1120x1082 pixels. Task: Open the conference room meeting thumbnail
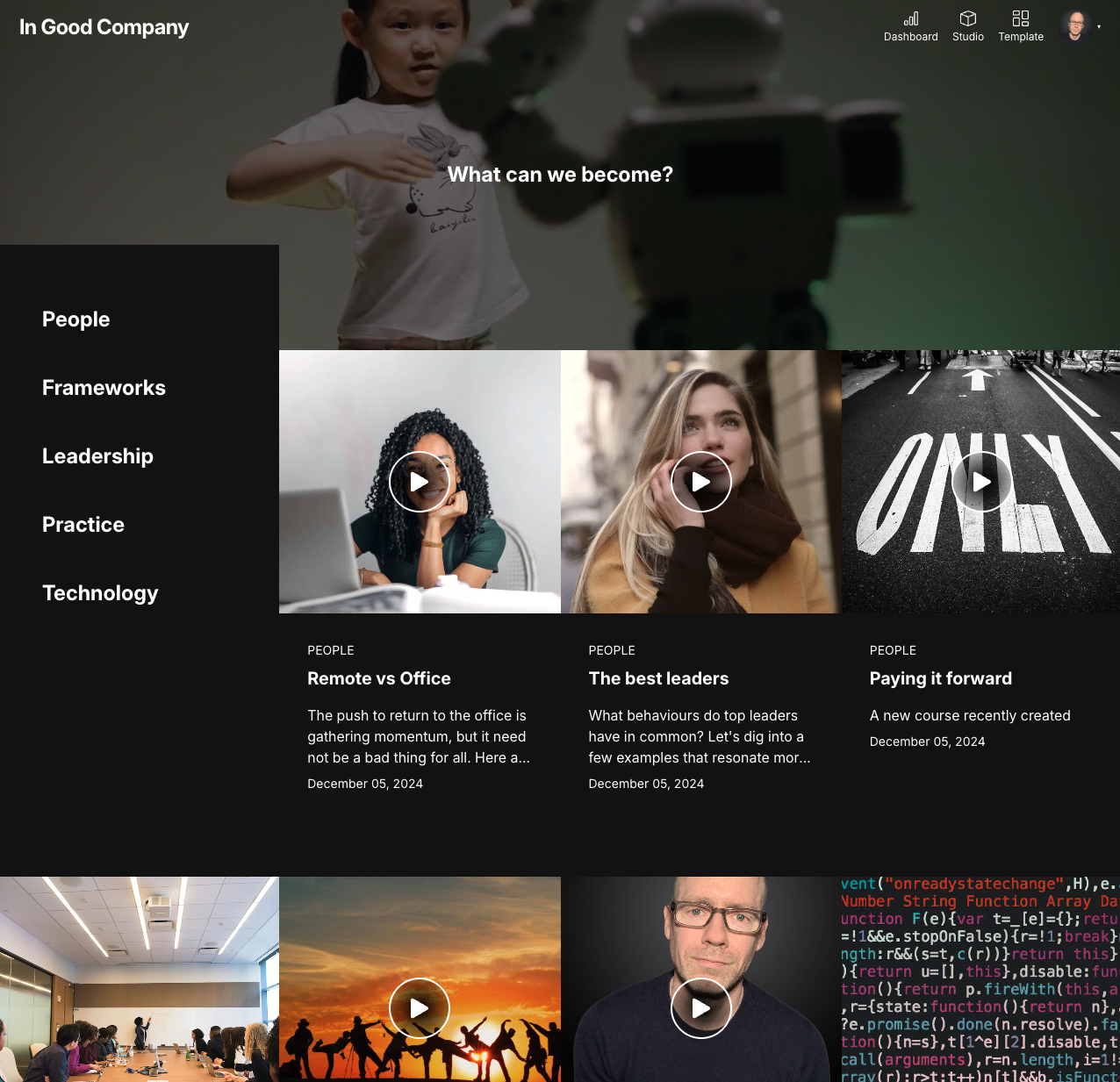pos(139,978)
